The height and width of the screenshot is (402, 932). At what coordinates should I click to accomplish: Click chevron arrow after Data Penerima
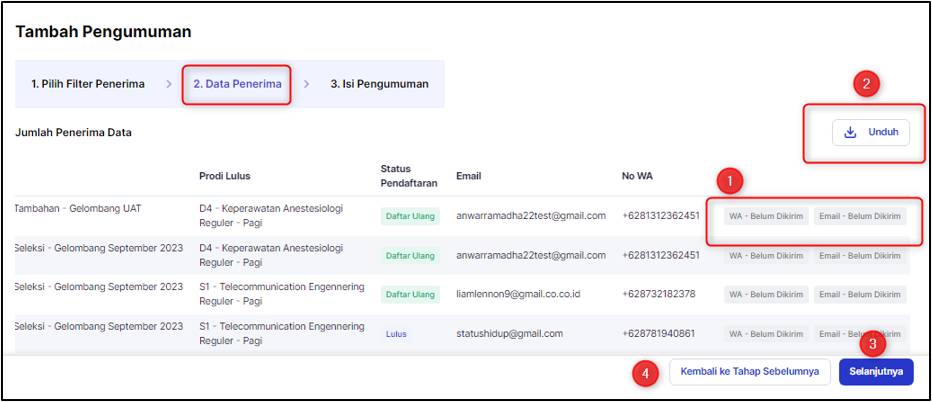coord(307,84)
